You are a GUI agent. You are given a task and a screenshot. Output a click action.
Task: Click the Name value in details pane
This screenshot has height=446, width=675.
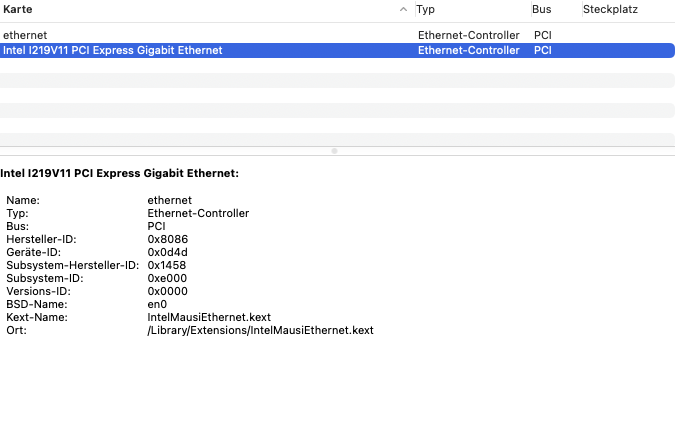pyautogui.click(x=169, y=200)
